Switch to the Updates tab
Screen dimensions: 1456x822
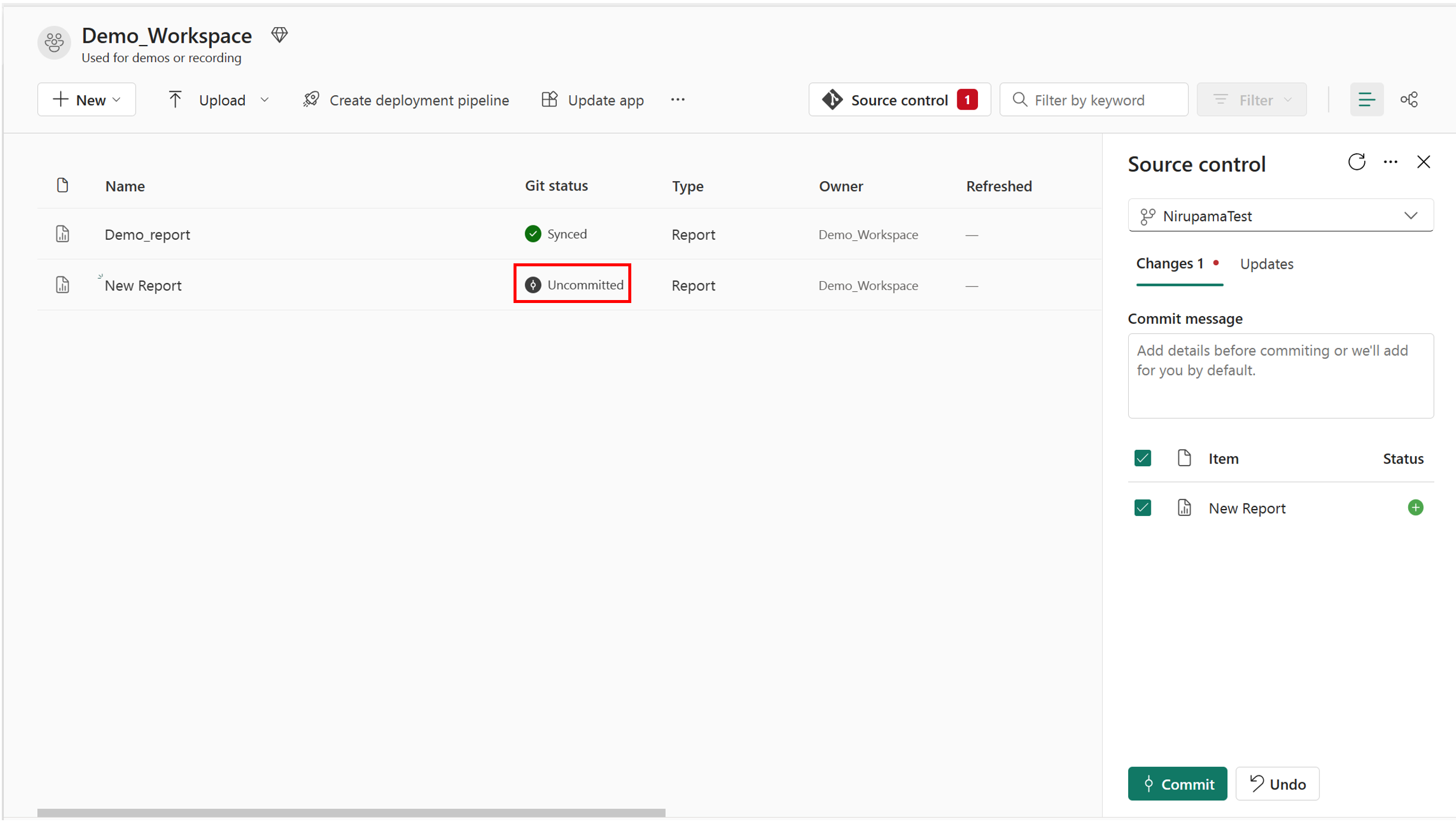1266,264
